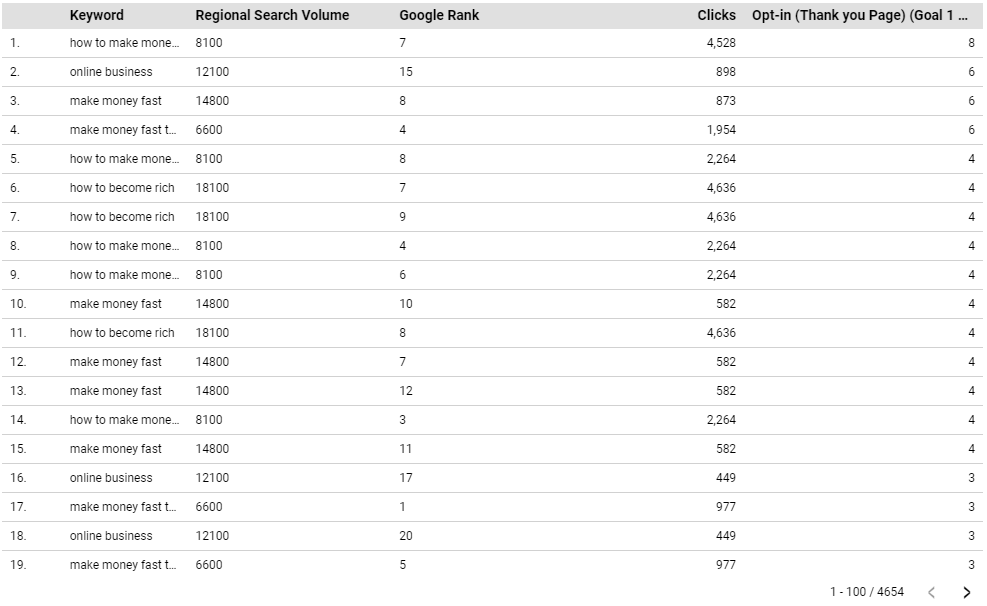Click "online business" keyword in row 2
The width and height of the screenshot is (987, 606).
(111, 72)
